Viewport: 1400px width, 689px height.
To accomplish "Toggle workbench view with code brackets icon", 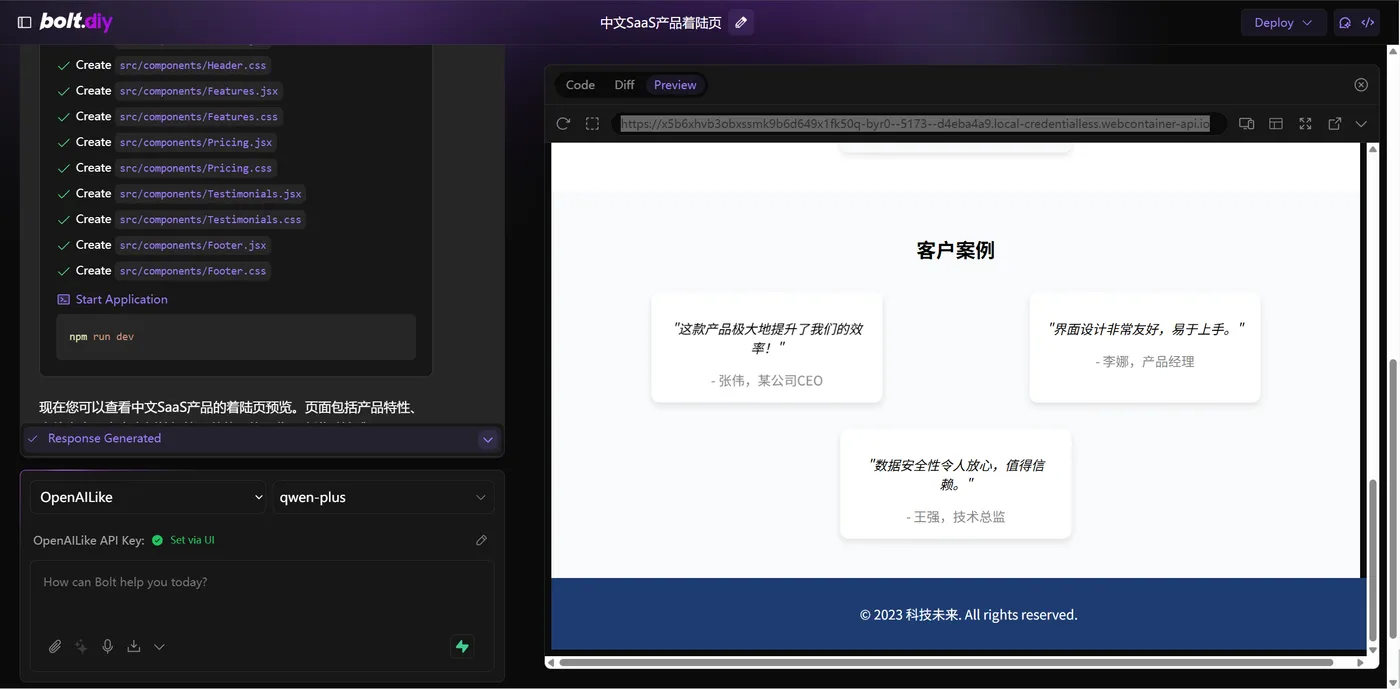I will click(1368, 22).
